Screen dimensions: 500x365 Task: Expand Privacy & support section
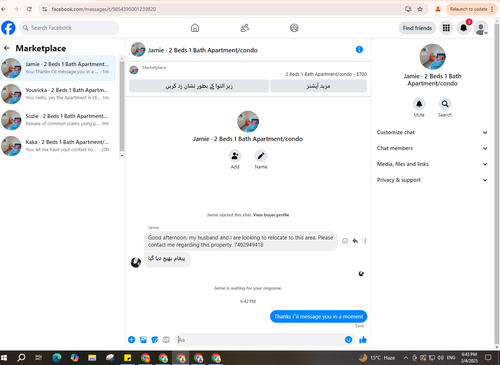[432, 180]
